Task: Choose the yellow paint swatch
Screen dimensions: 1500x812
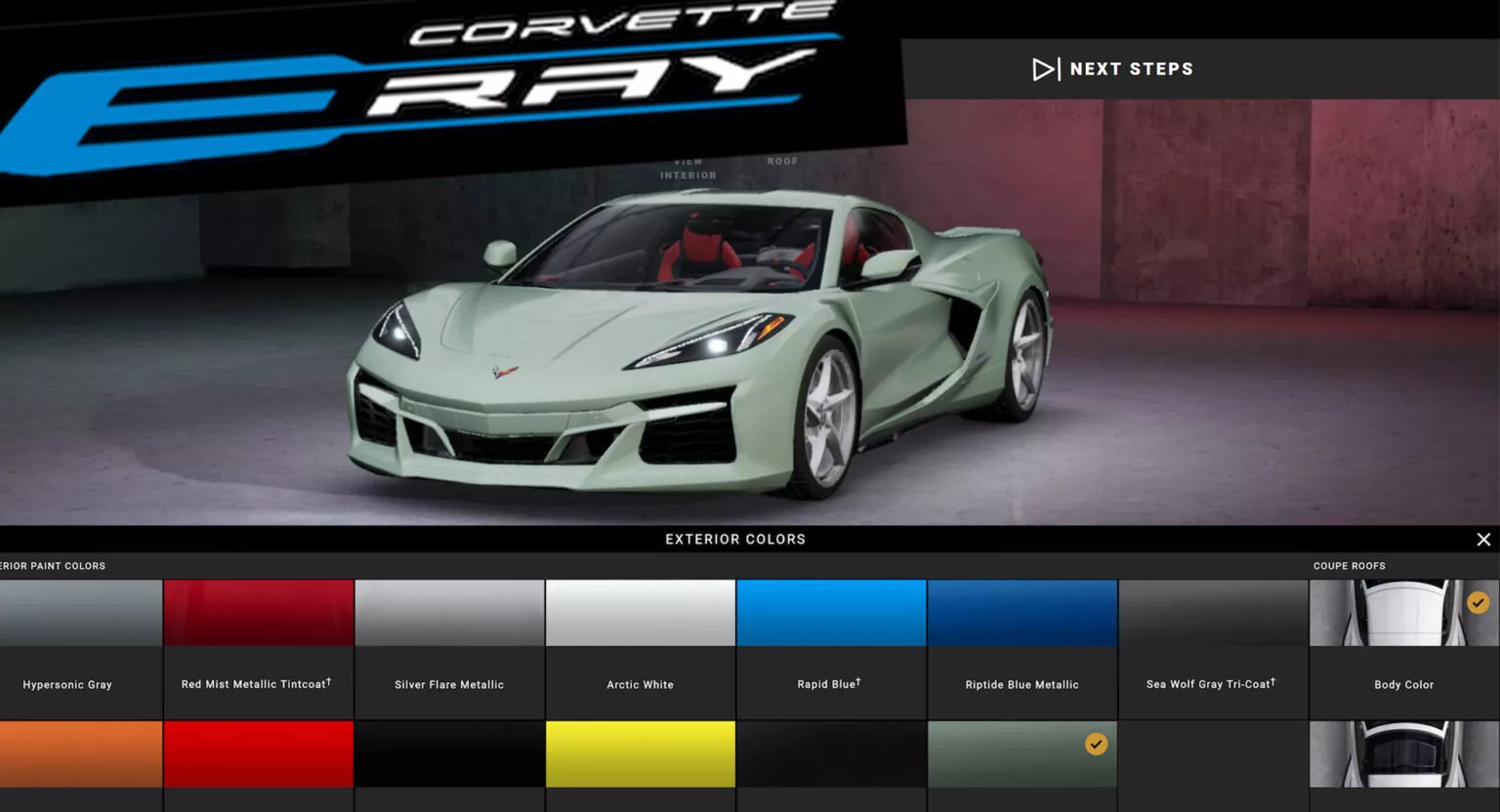Action: pos(640,754)
